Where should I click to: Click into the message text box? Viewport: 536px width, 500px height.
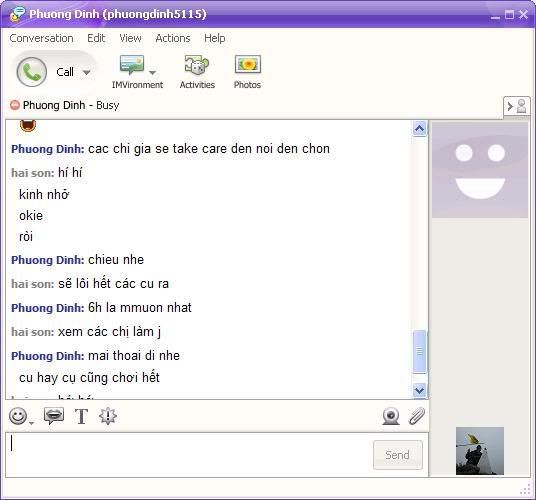189,455
